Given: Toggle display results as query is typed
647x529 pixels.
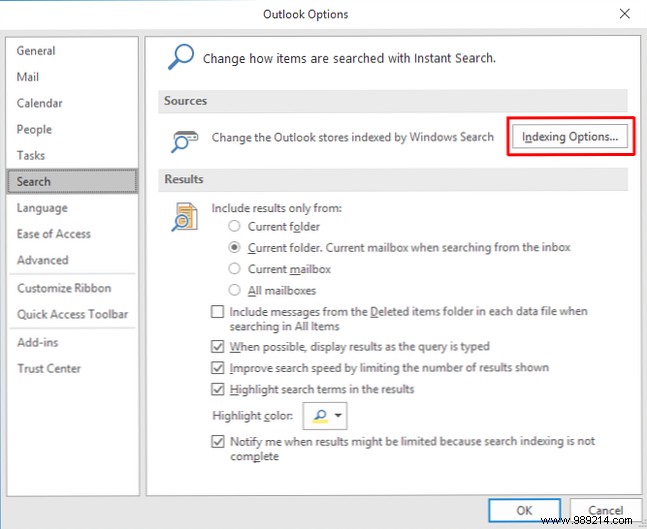Looking at the screenshot, I should [x=217, y=346].
